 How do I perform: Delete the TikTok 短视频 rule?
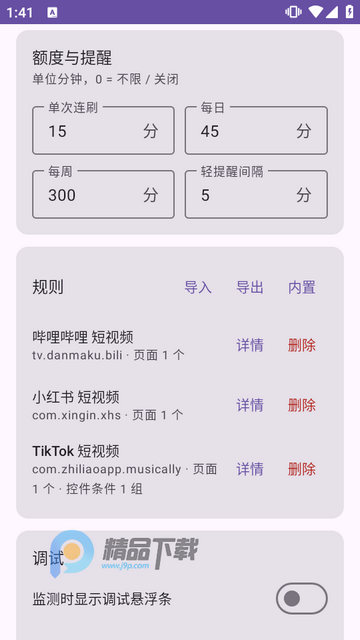coord(302,469)
